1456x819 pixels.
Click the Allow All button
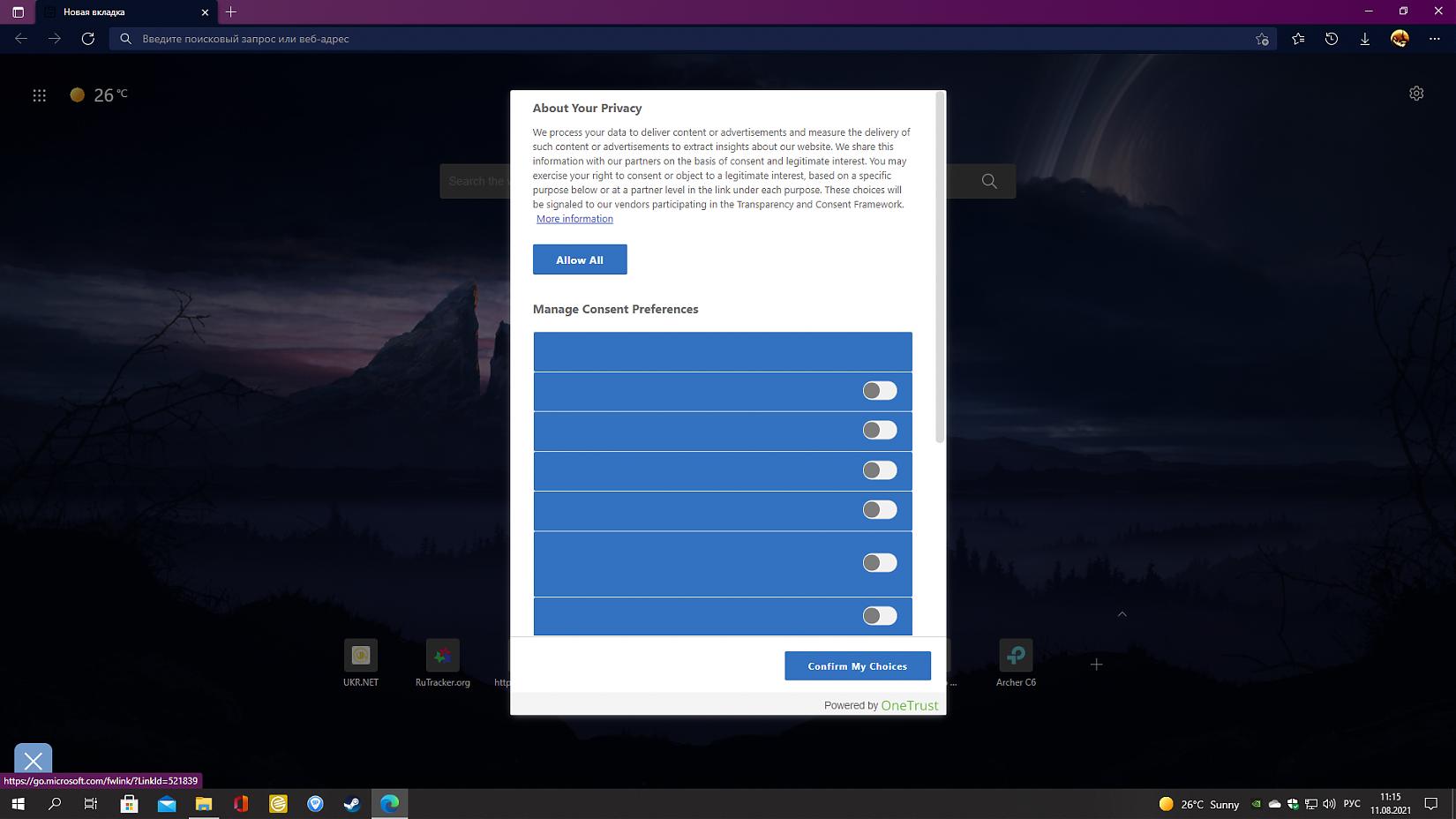(x=580, y=259)
